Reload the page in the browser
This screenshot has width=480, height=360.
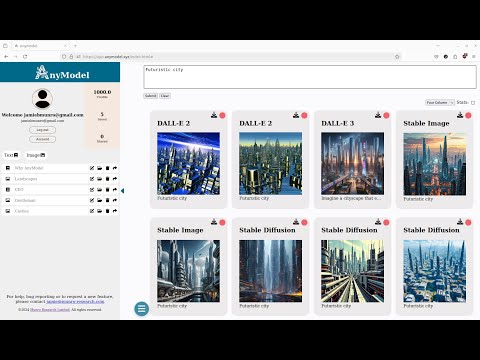tap(25, 57)
